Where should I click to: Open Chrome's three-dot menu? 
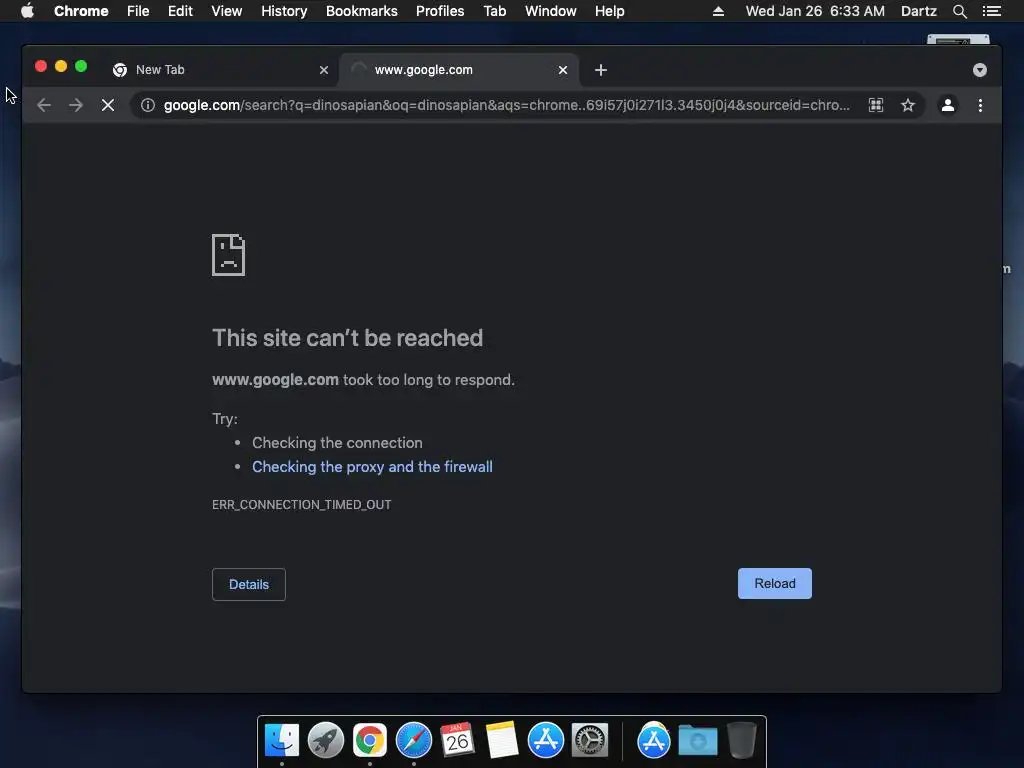[980, 105]
